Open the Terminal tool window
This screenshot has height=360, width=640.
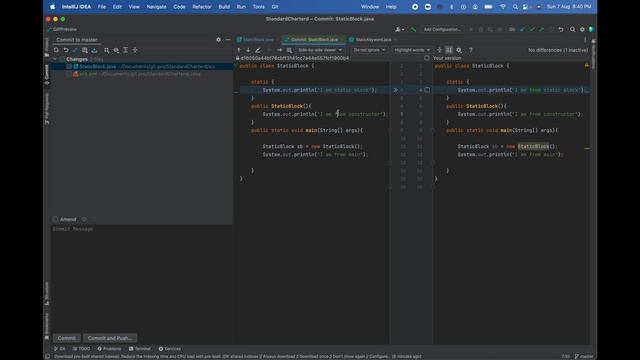140,349
